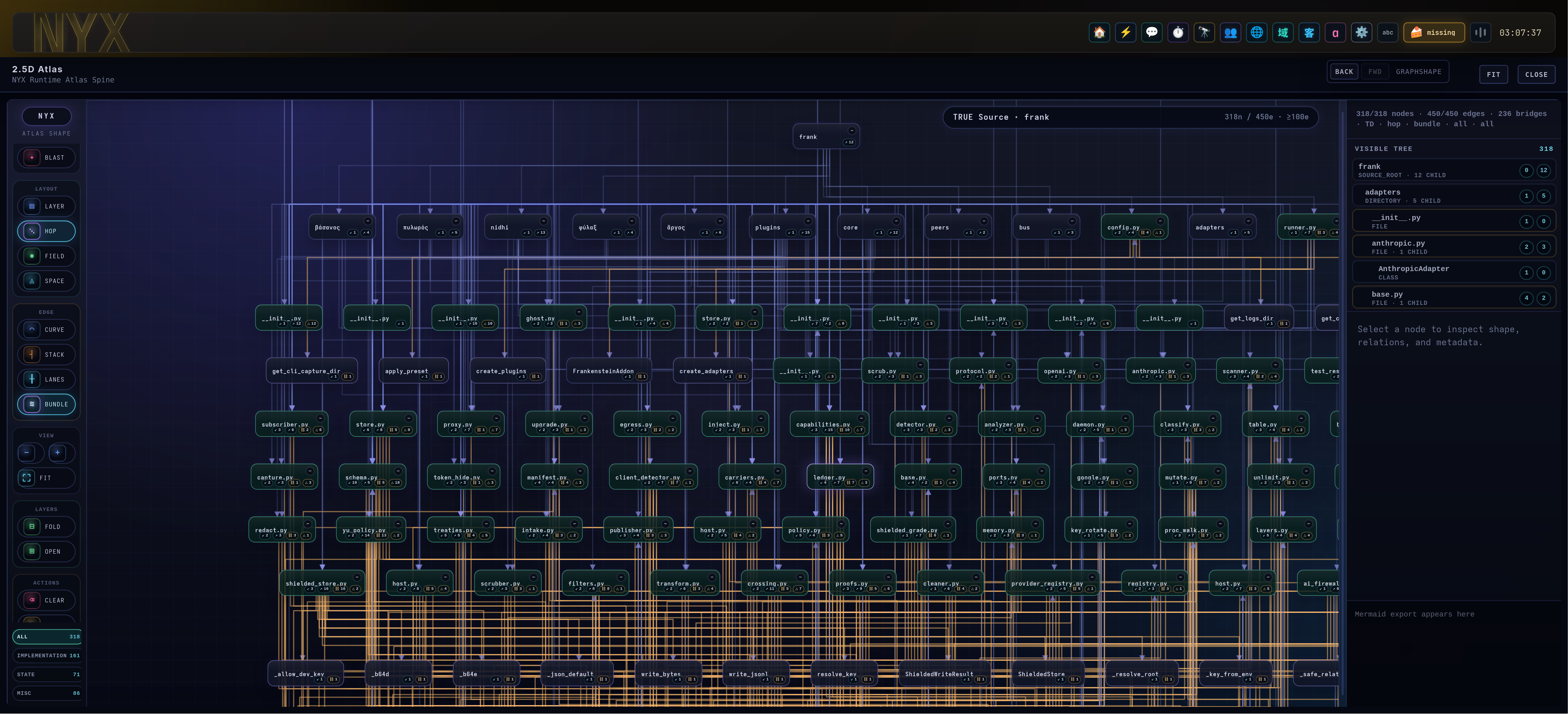Click the FIT button in header

click(x=1493, y=74)
